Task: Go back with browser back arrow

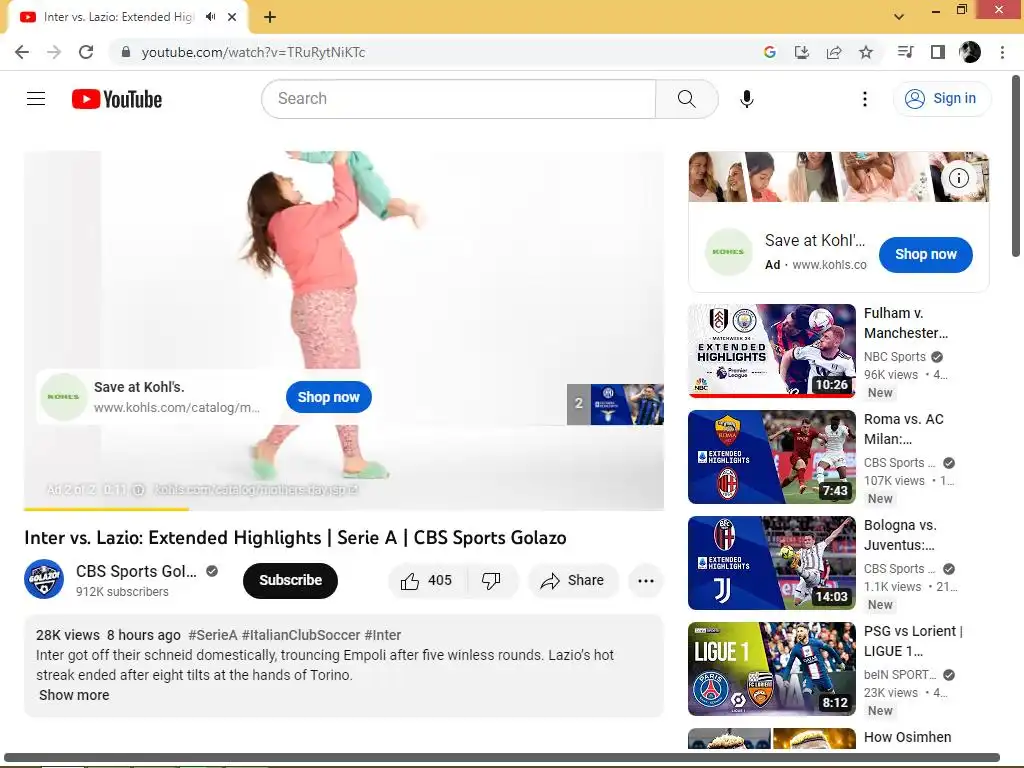Action: click(22, 52)
